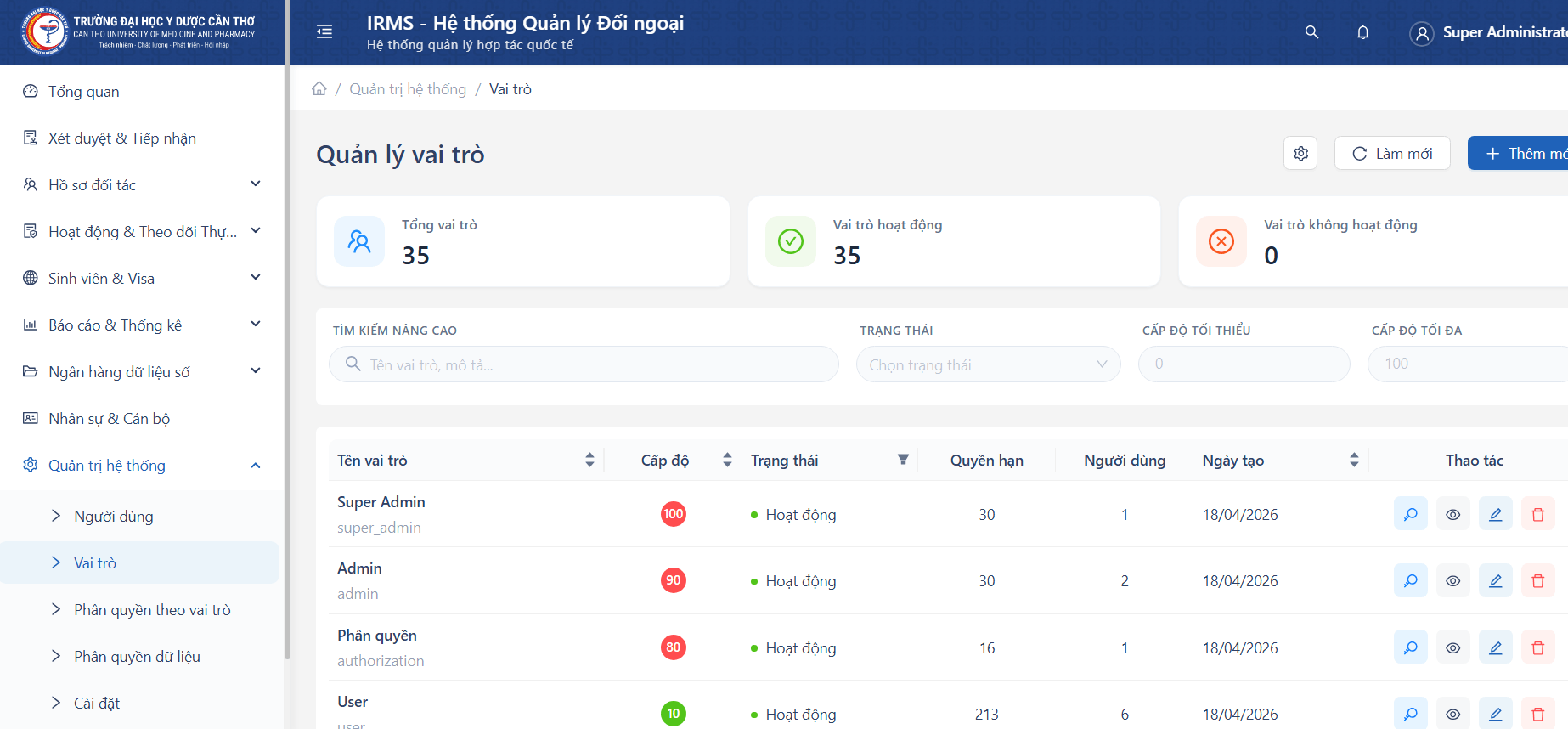The width and height of the screenshot is (1568, 729).
Task: Click the edit pencil for Super Admin row
Action: 1495,514
